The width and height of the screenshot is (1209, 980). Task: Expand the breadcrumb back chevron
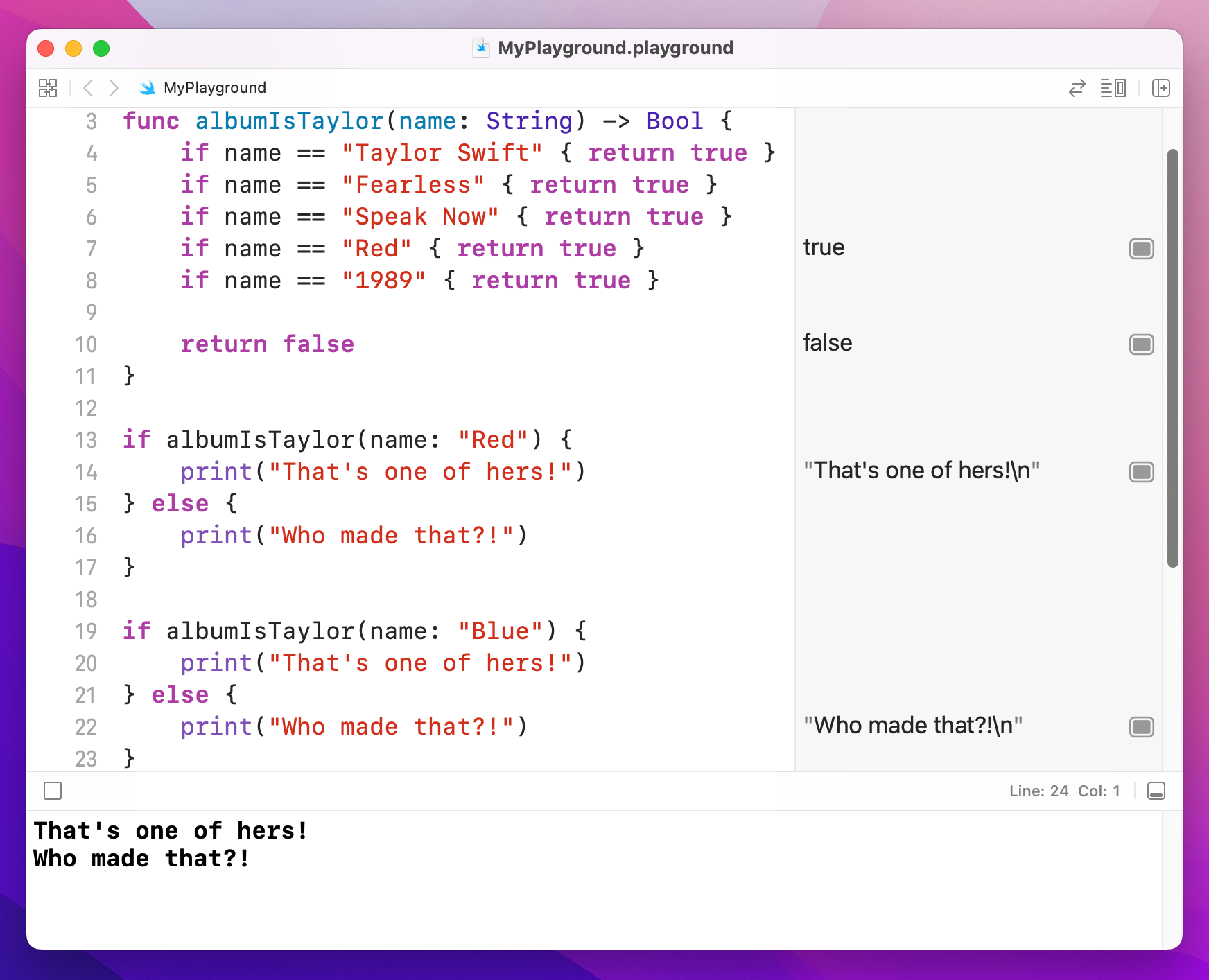click(87, 87)
